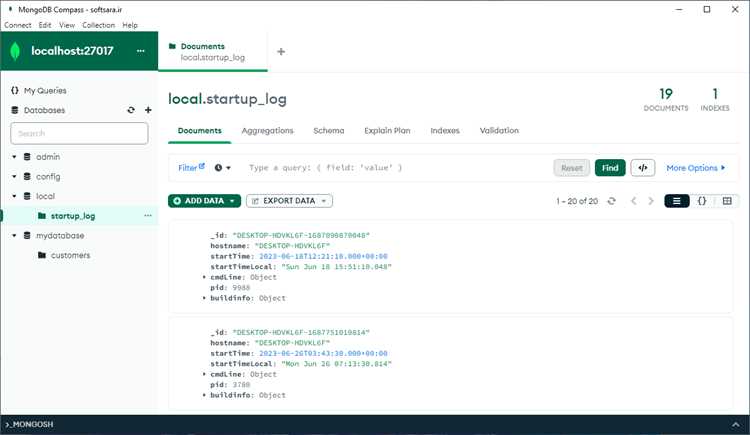This screenshot has width=750, height=435.
Task: Click the 1 INDEXES count
Action: (715, 99)
